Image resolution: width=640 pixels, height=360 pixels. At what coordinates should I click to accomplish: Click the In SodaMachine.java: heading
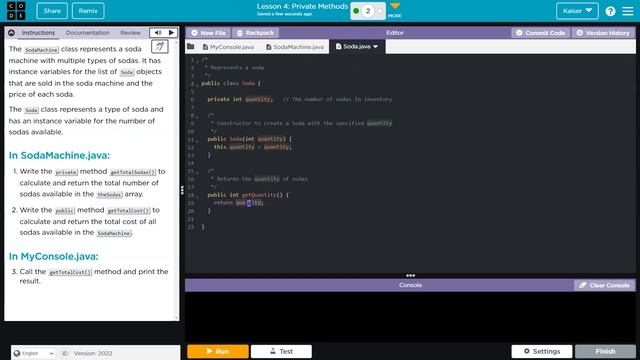[x=59, y=156]
